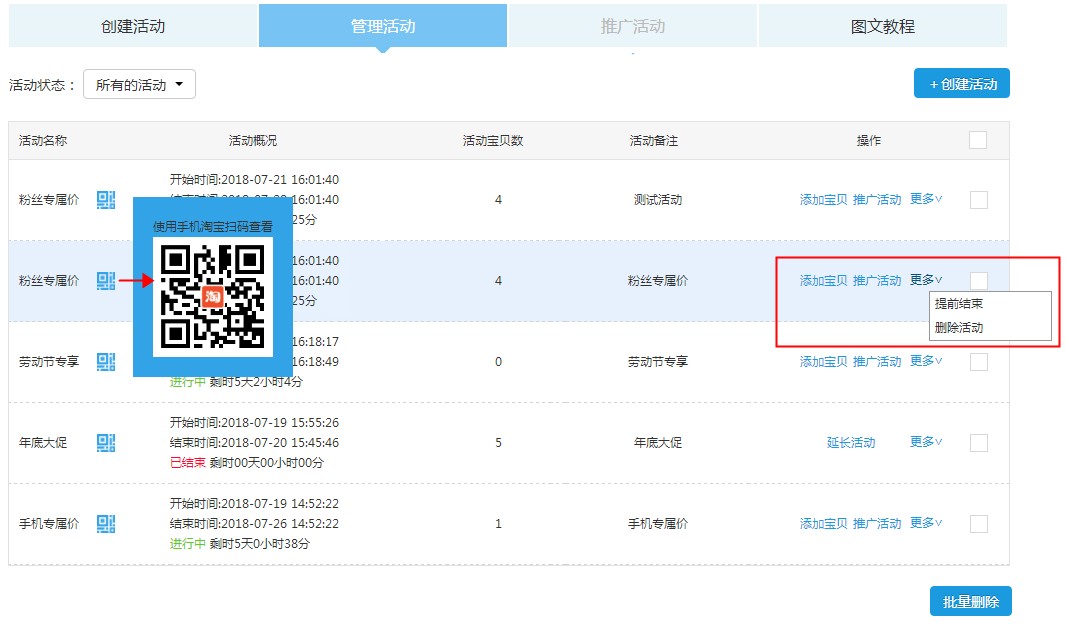Switch to the 创建活动 tab
The height and width of the screenshot is (633, 1066).
[133, 26]
